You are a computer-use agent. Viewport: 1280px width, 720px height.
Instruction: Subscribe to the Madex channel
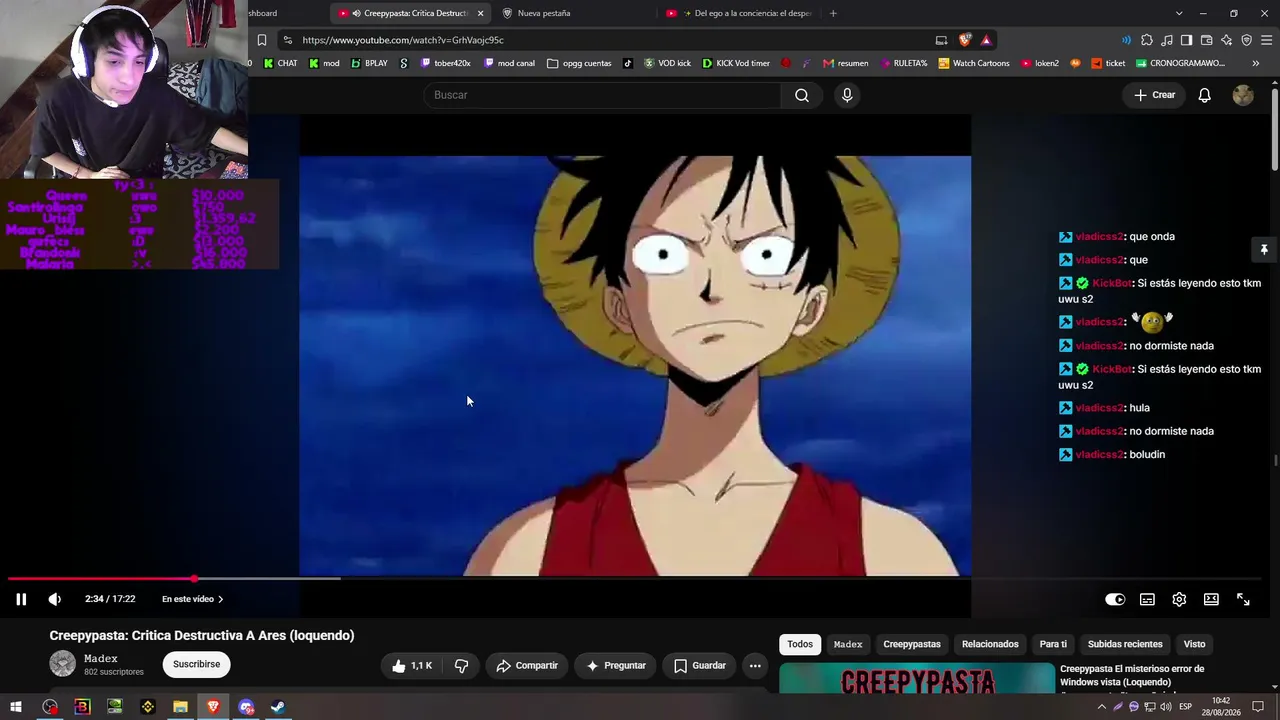pos(196,664)
